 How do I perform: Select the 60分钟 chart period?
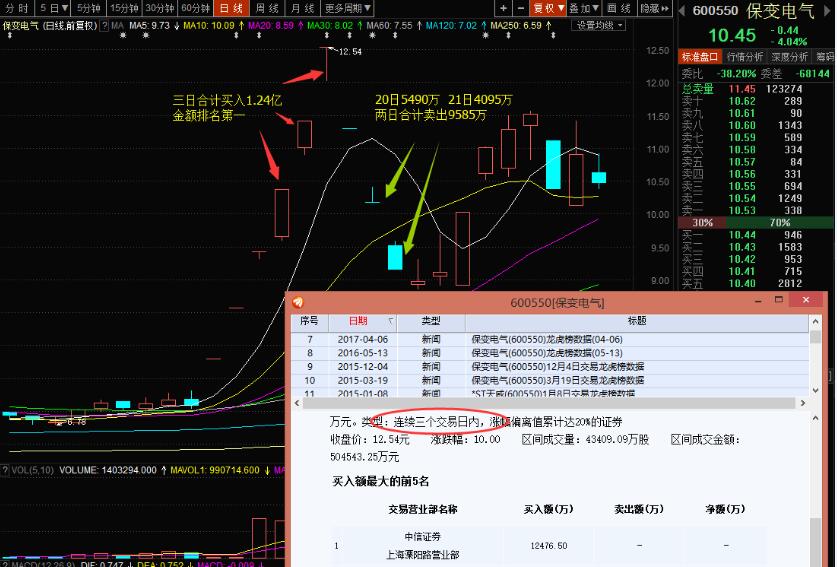click(196, 8)
